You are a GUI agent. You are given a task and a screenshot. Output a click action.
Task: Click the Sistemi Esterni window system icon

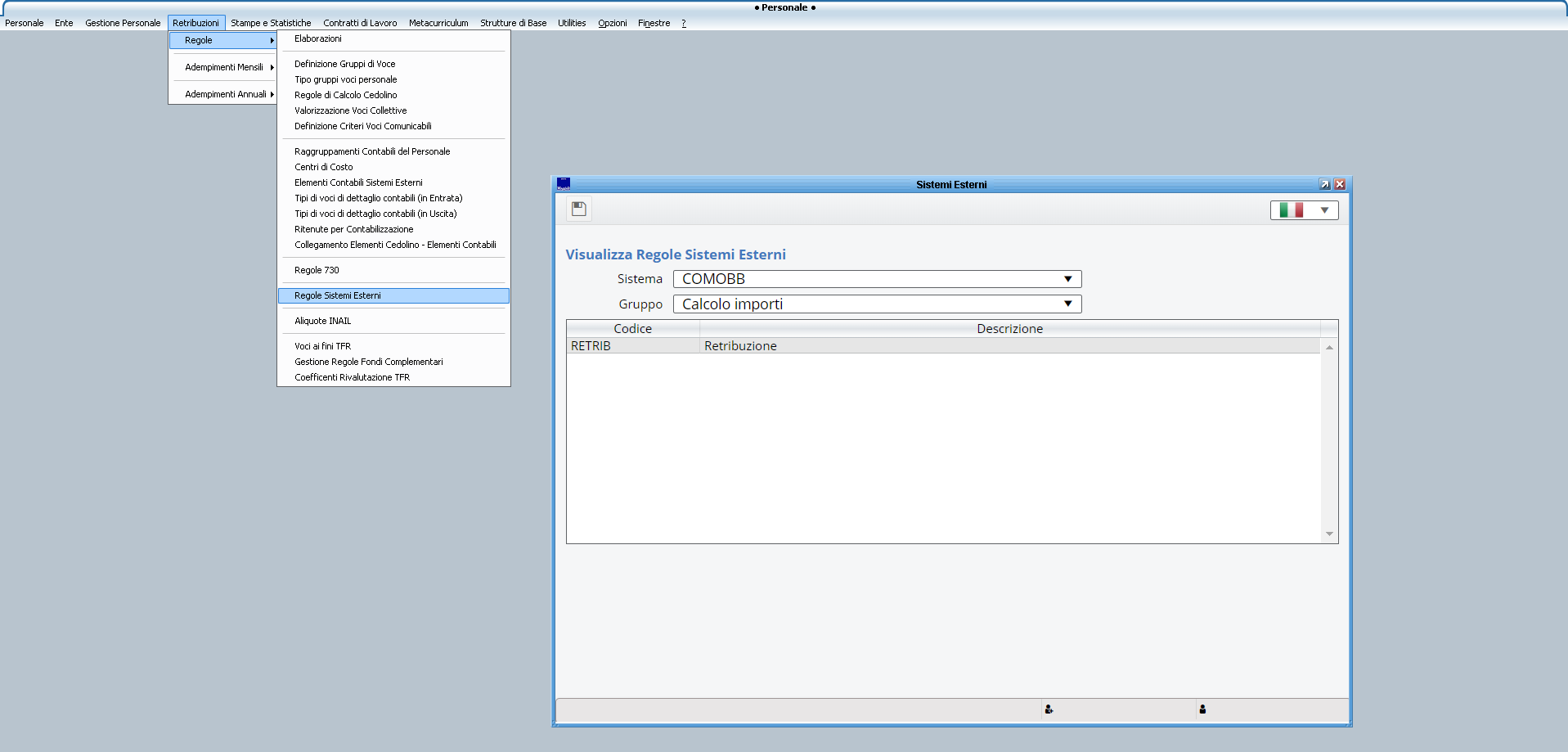(x=564, y=184)
